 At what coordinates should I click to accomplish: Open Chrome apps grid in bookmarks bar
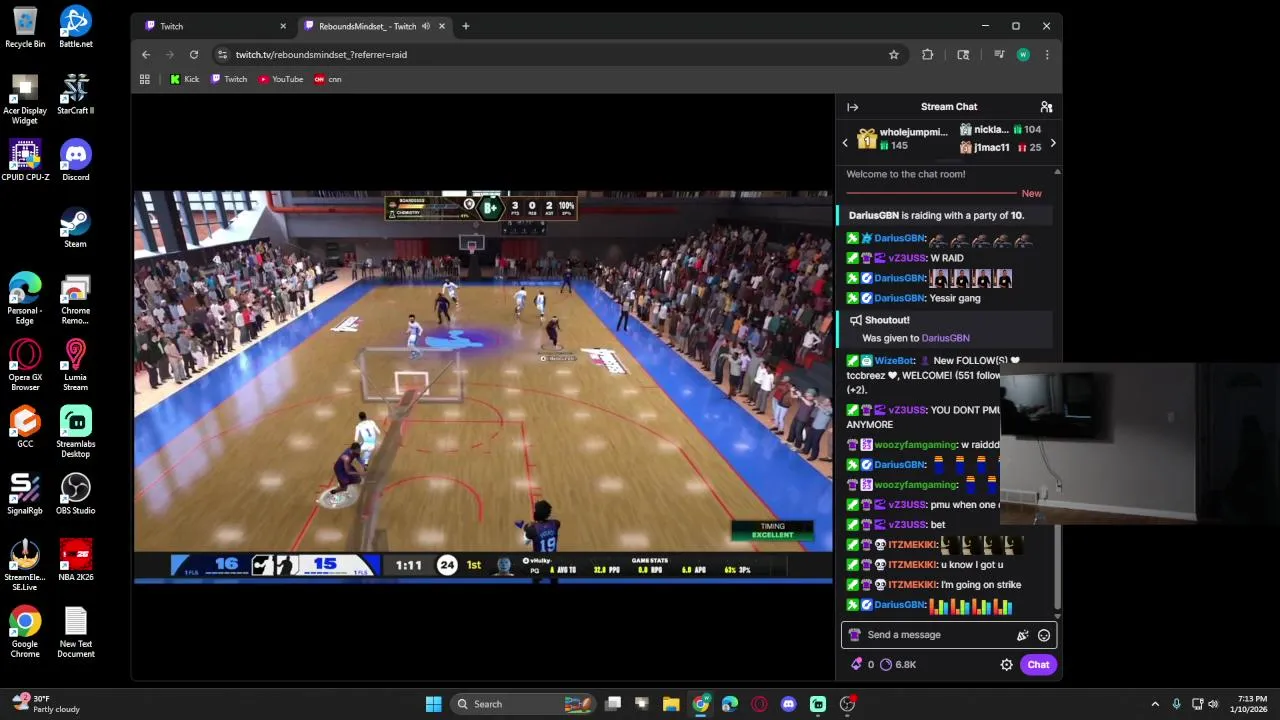click(x=145, y=79)
